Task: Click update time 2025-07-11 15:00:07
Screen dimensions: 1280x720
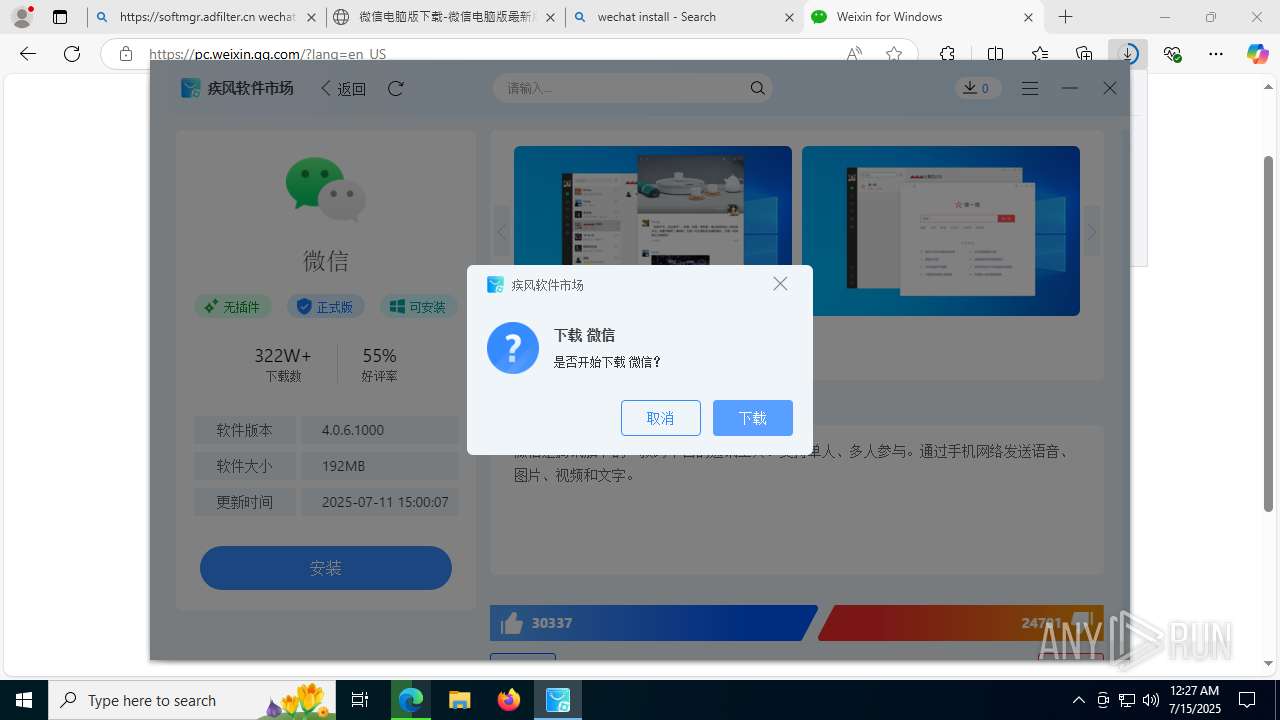Action: pyautogui.click(x=385, y=502)
